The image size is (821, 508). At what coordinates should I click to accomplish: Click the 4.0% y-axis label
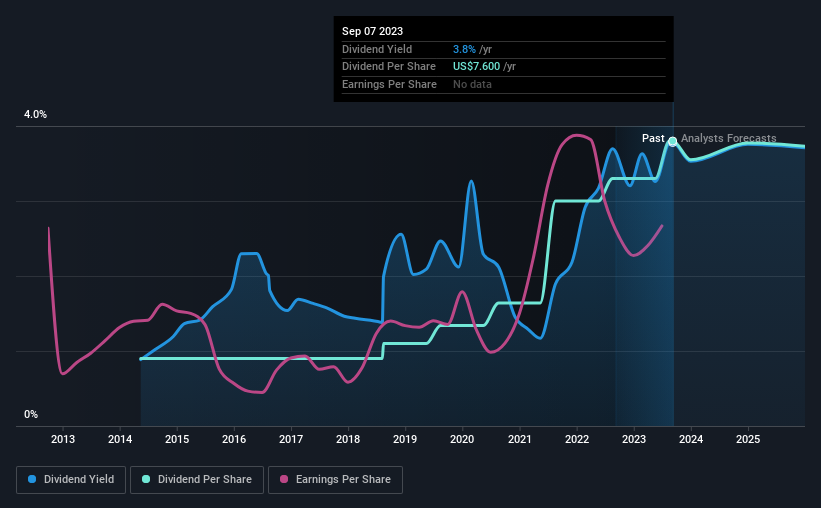click(35, 114)
